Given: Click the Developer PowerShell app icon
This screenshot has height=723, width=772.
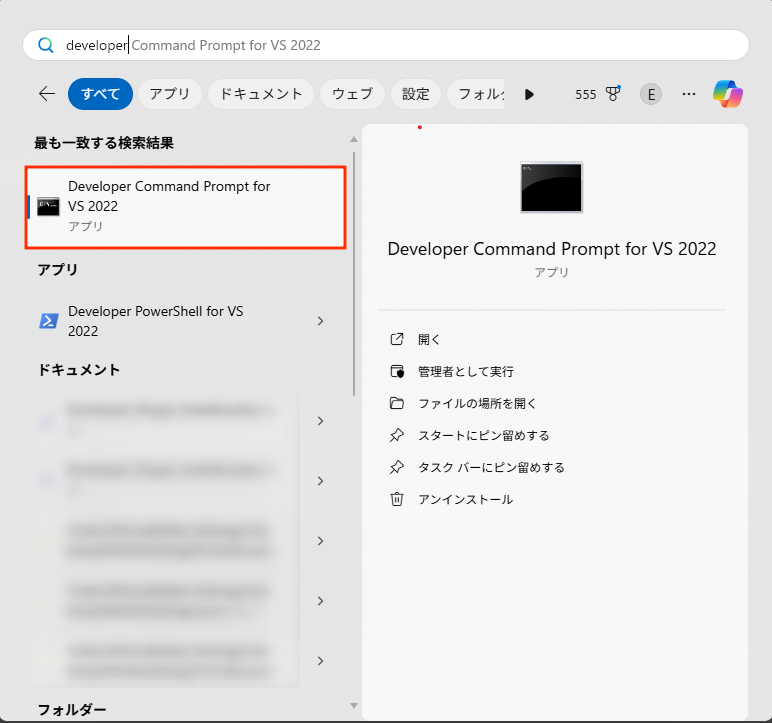Looking at the screenshot, I should point(48,321).
